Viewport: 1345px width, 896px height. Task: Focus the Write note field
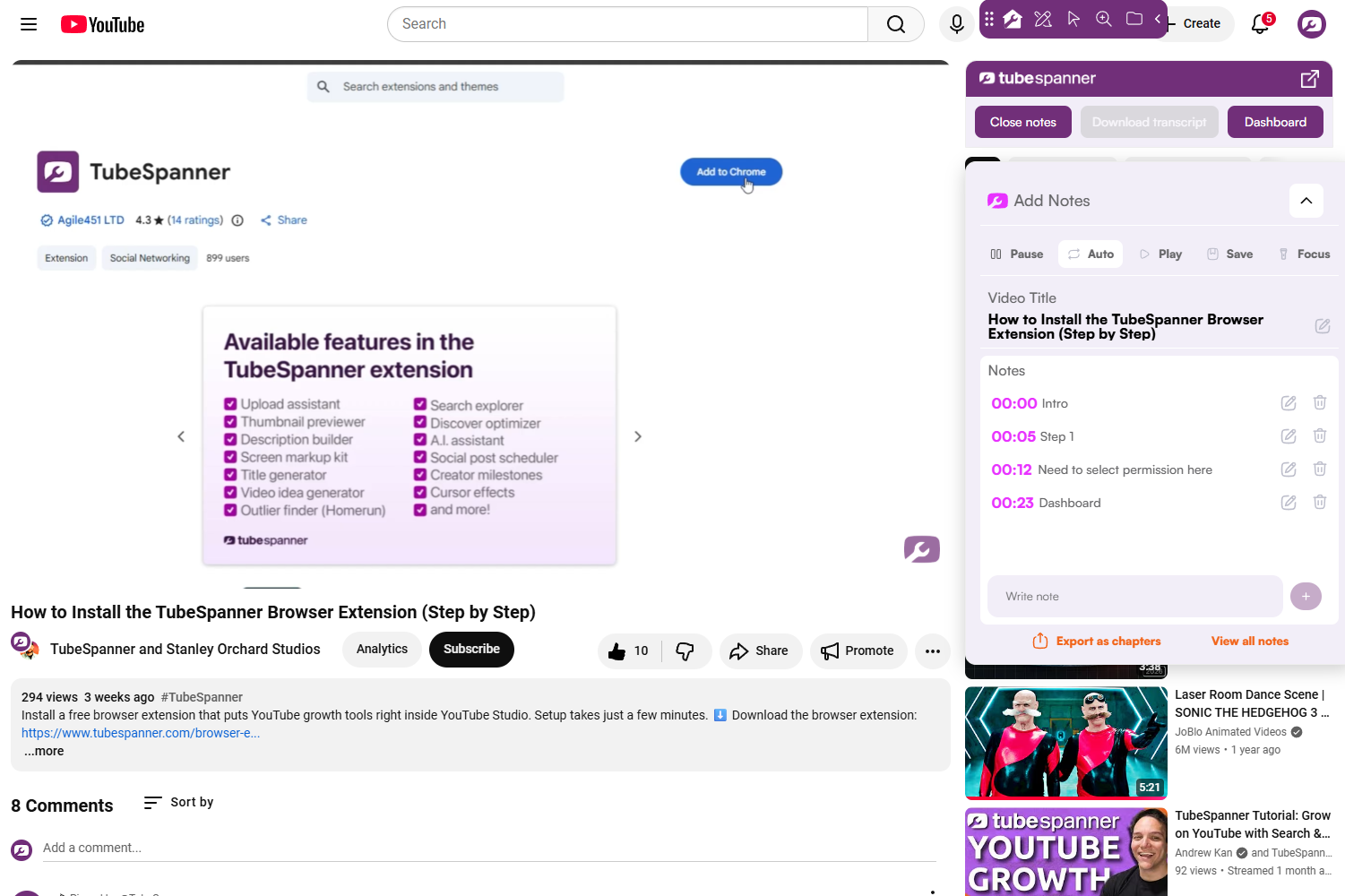pyautogui.click(x=1135, y=597)
